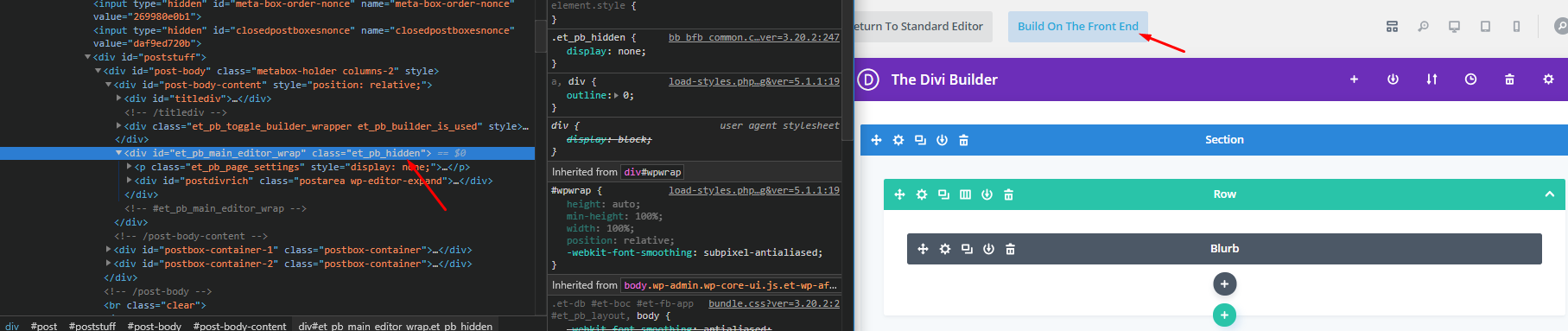Viewport: 1568px width, 331px height.
Task: Save Blurb module to library power icon
Action: click(988, 249)
